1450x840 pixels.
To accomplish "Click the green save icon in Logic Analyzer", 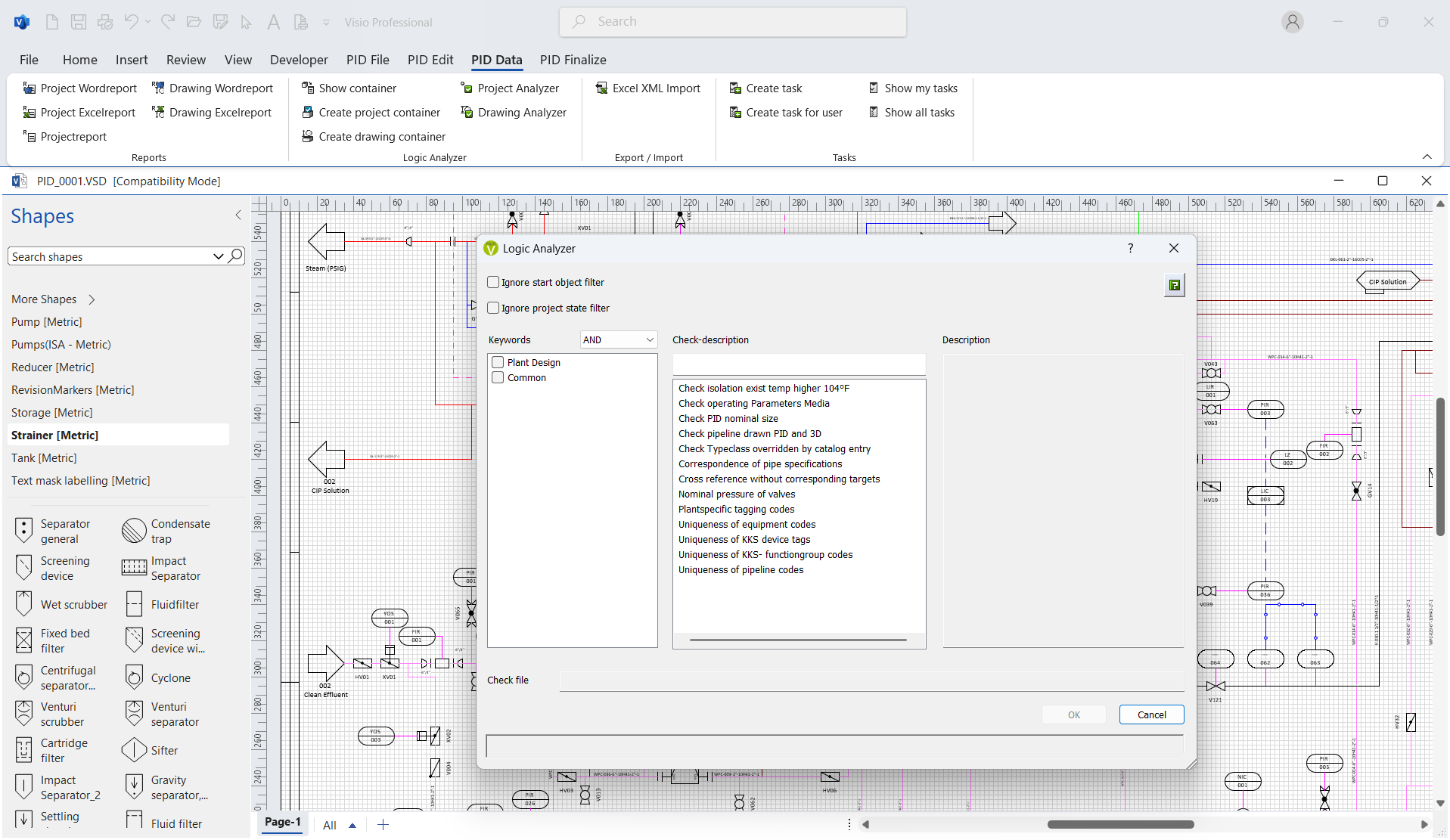I will coord(1174,285).
